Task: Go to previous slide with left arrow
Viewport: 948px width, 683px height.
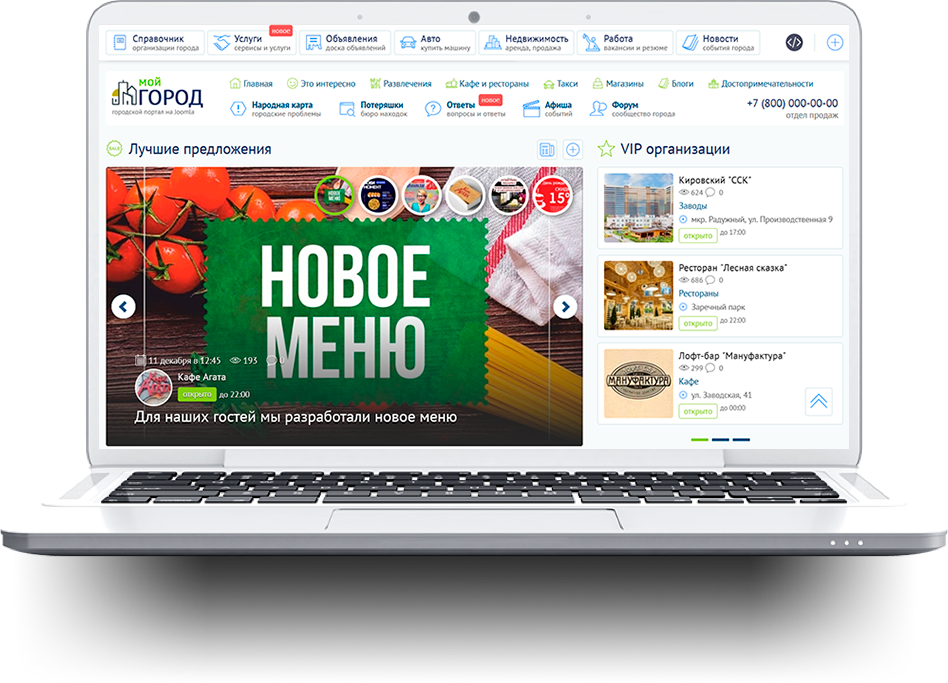Action: pyautogui.click(x=124, y=307)
